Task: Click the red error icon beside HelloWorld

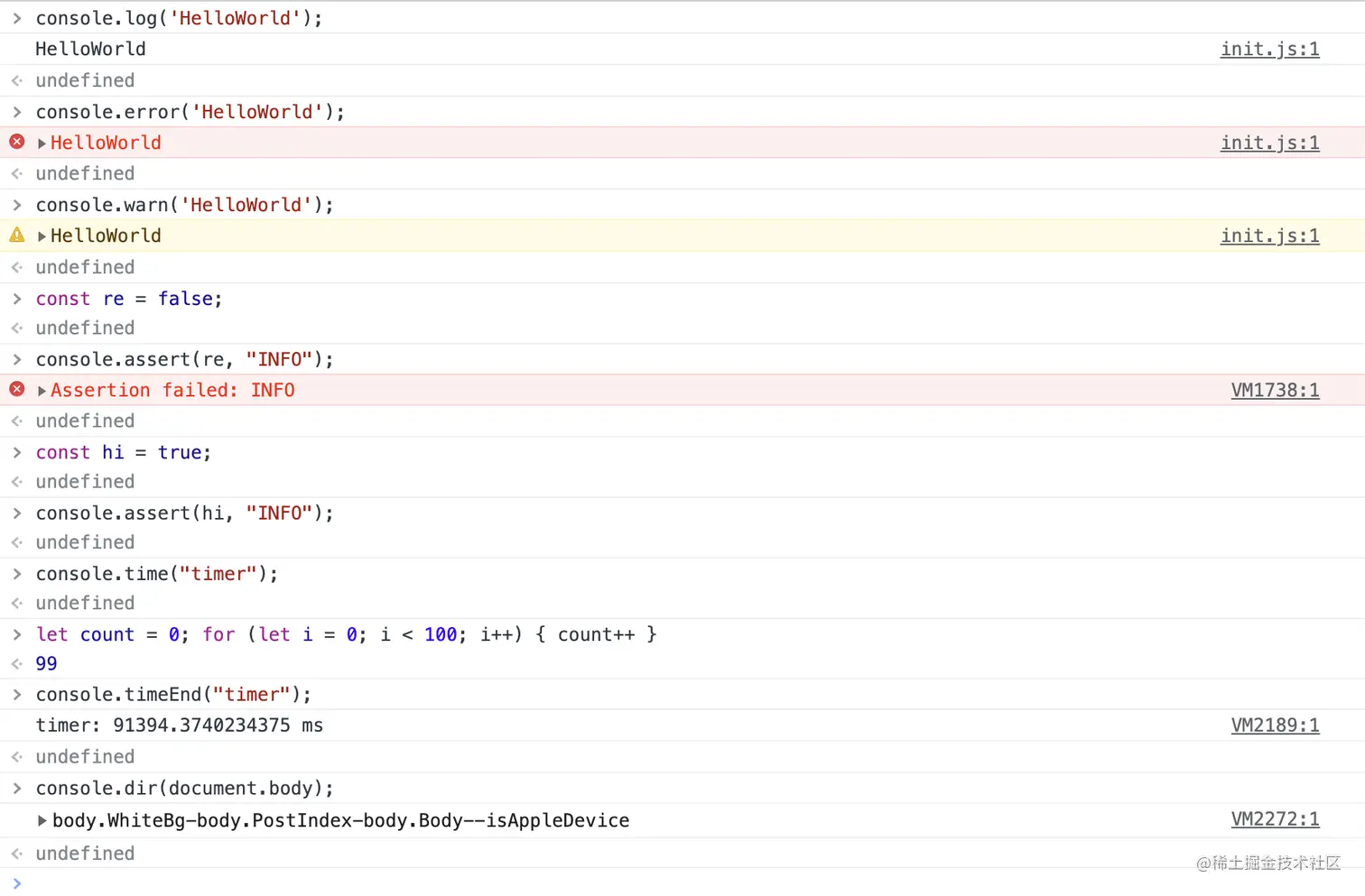Action: tap(17, 142)
